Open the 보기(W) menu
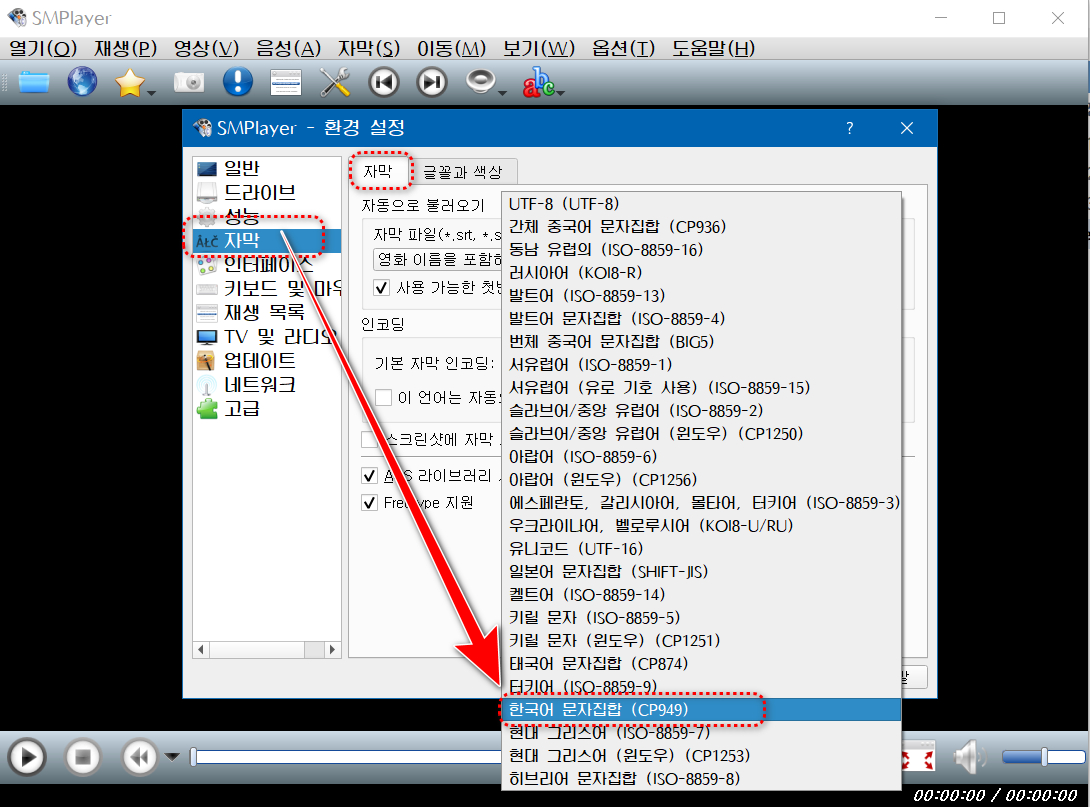The height and width of the screenshot is (807, 1090). point(539,49)
